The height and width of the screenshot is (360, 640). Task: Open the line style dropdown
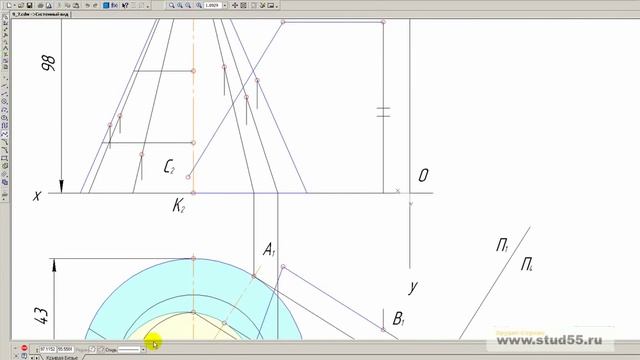point(143,350)
